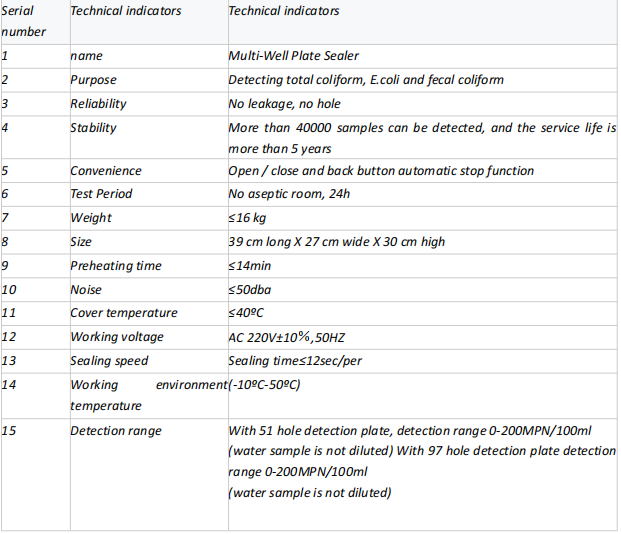621x534 pixels.
Task: Click the "≤16 kg" weight value
Action: tap(250, 218)
